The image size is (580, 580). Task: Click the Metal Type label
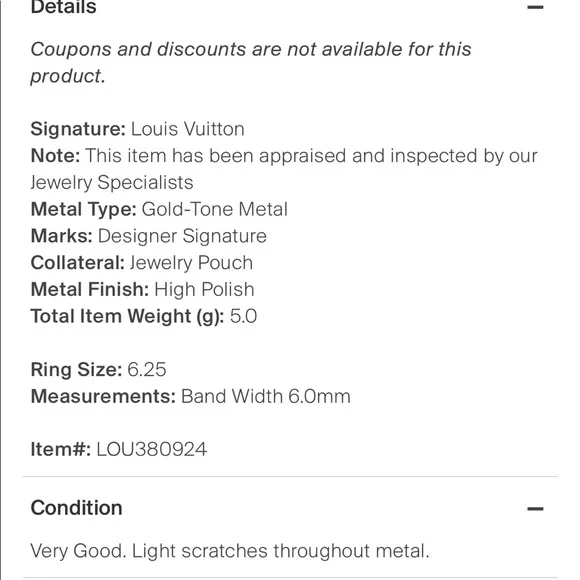pyautogui.click(x=84, y=209)
